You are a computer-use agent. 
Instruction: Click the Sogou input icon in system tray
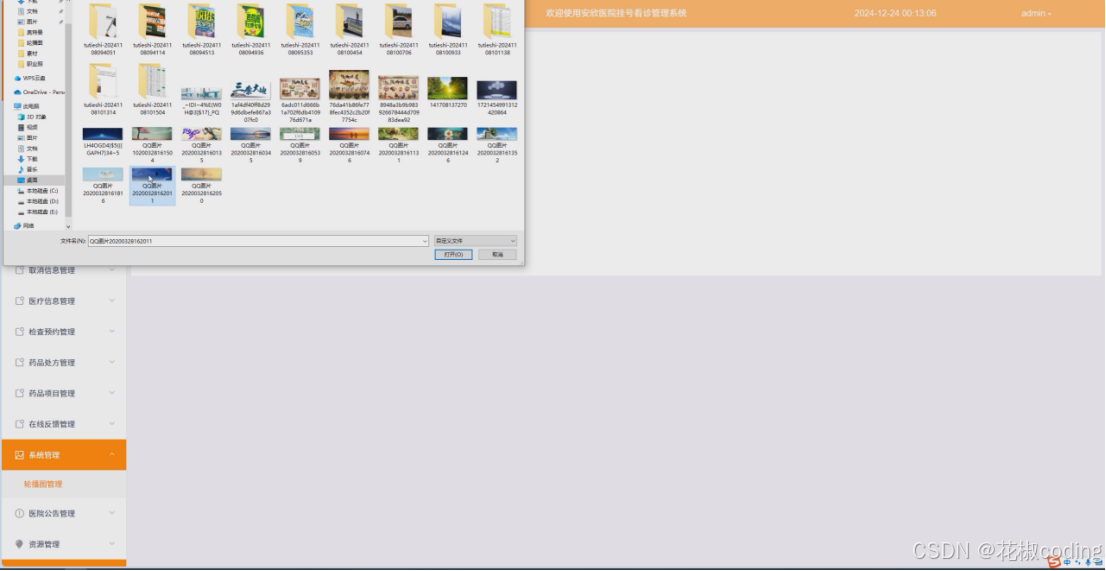click(1054, 562)
